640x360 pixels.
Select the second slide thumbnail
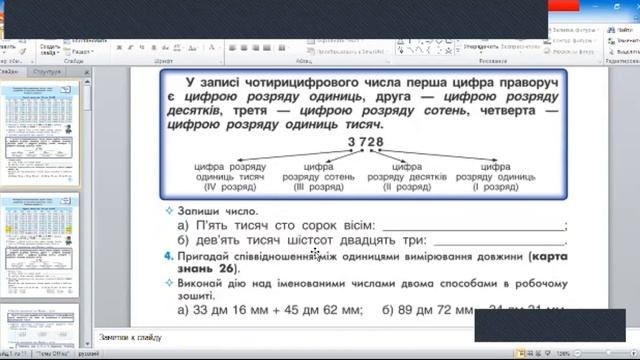click(39, 245)
